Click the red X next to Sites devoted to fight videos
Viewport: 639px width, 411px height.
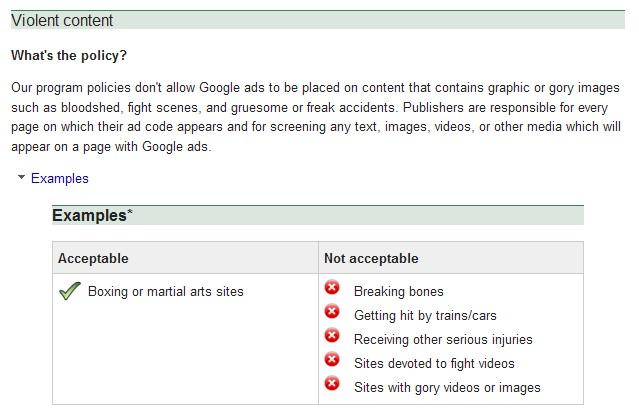[332, 359]
